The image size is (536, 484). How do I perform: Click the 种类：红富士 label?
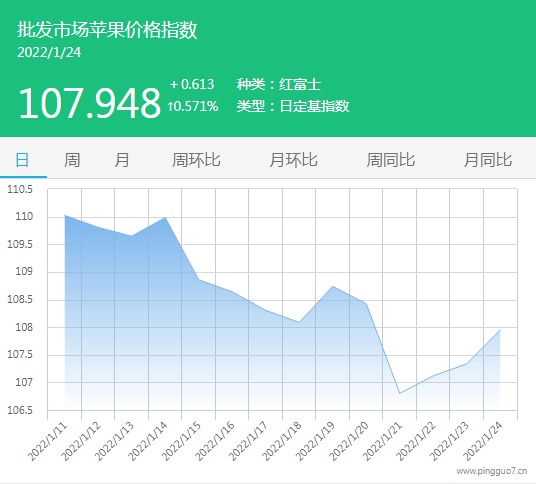279,84
